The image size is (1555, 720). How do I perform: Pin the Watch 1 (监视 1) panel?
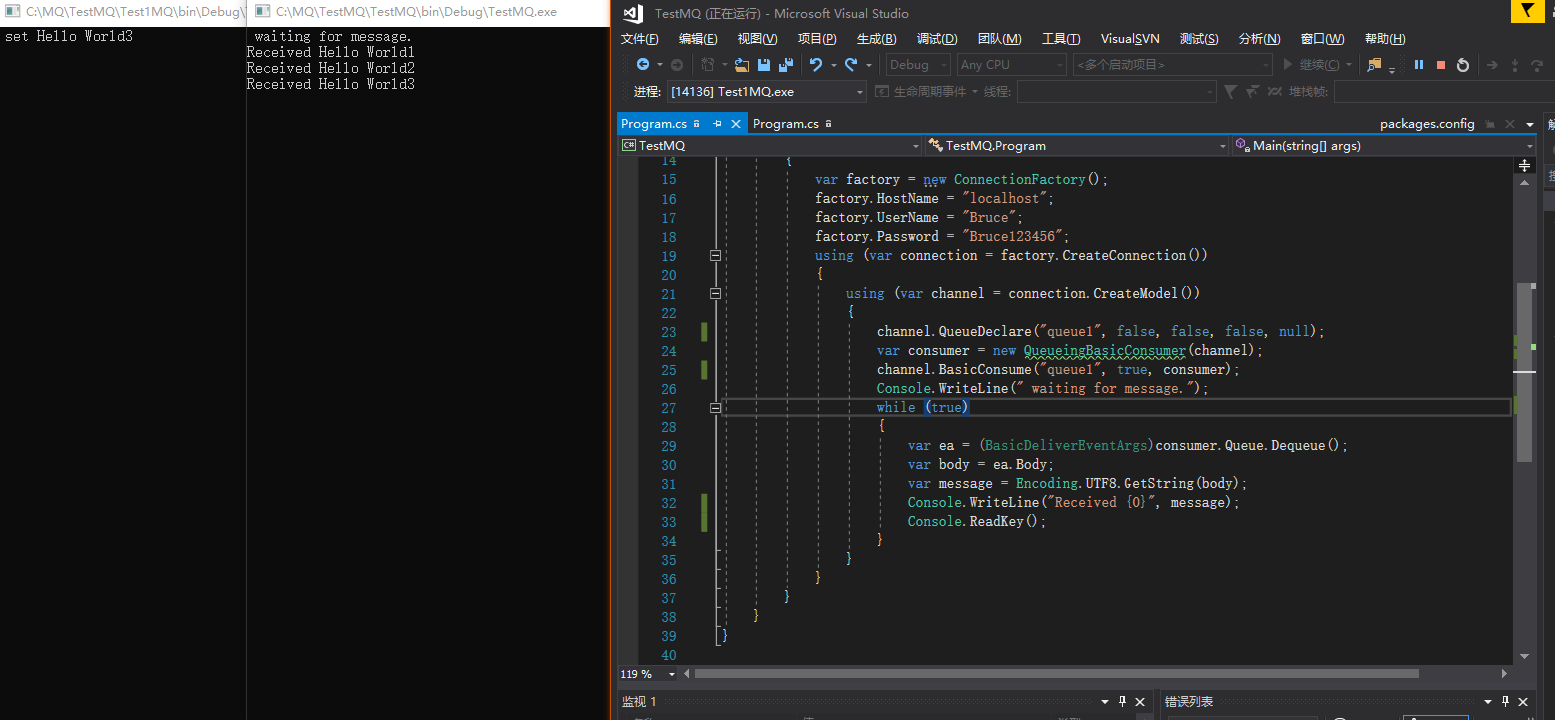1122,702
